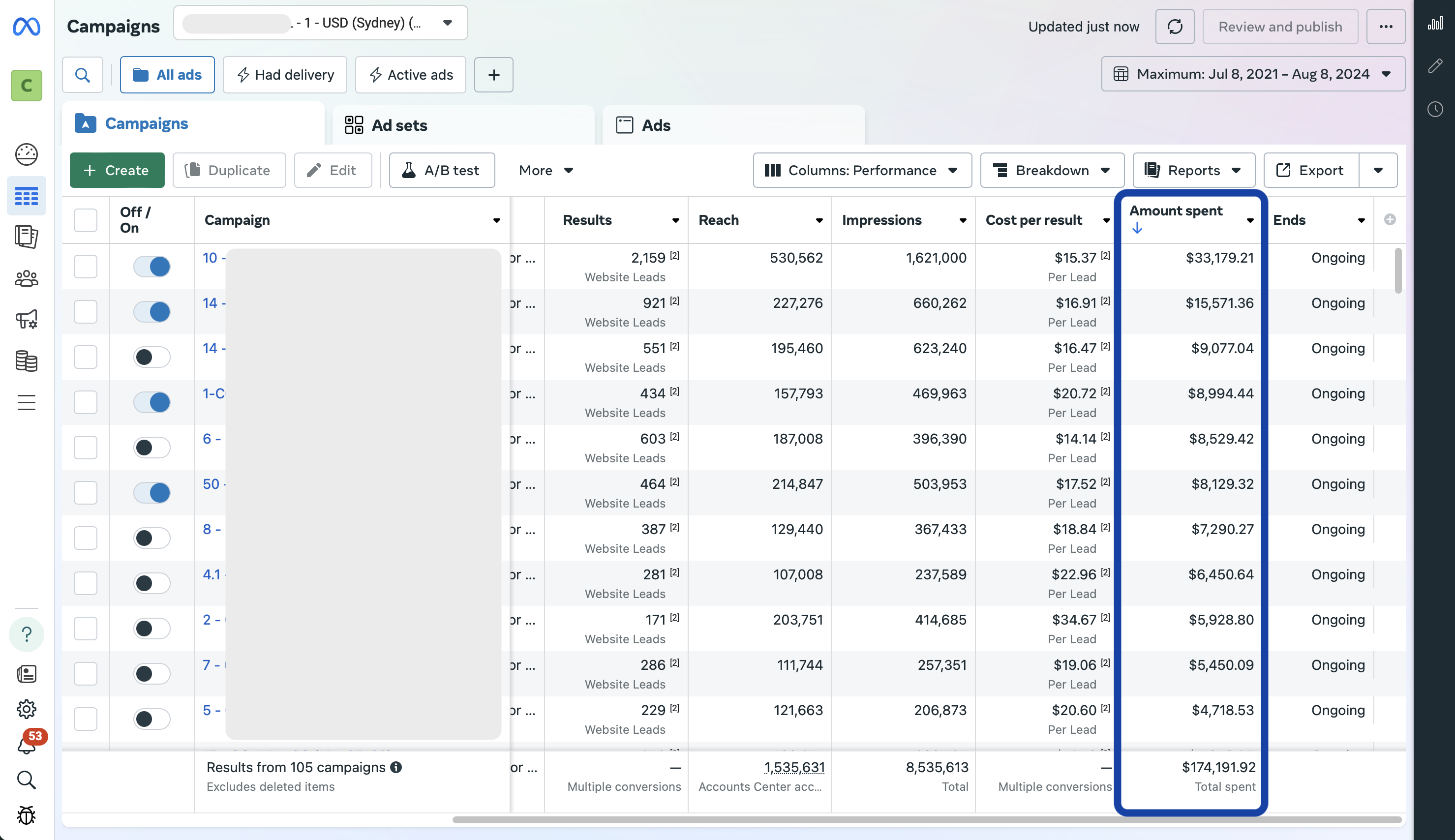Turn off the first campaign toggle

[152, 266]
